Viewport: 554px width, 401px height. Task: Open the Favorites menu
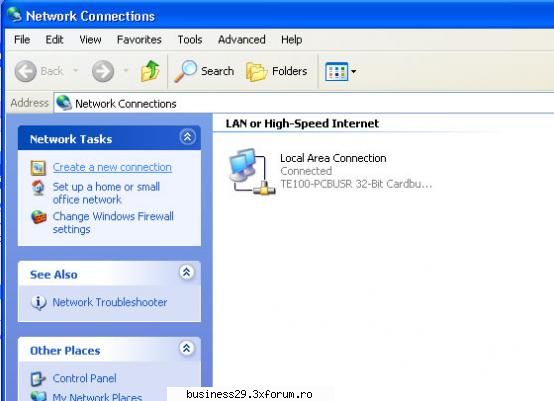[139, 40]
